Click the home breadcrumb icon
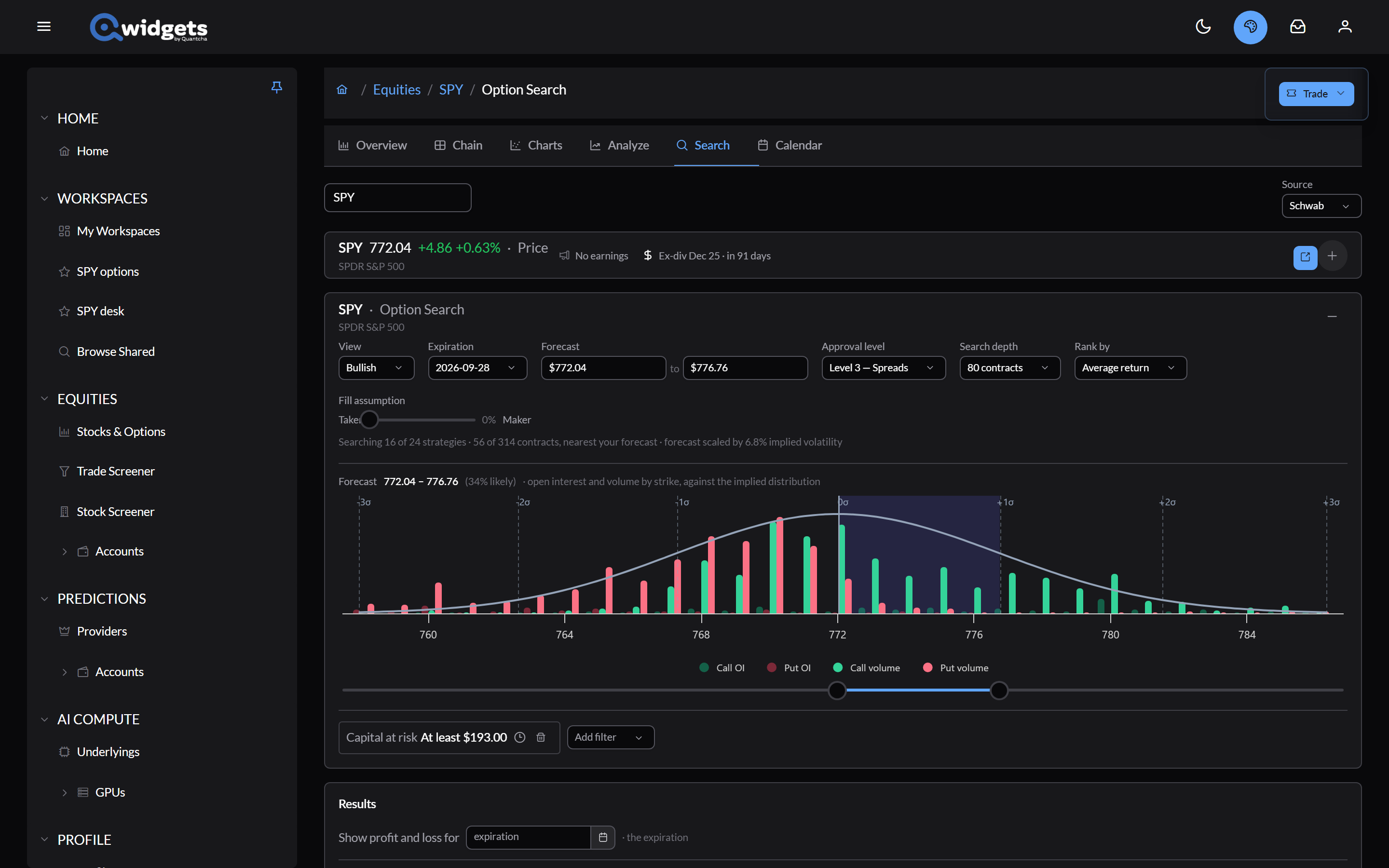 pos(342,90)
